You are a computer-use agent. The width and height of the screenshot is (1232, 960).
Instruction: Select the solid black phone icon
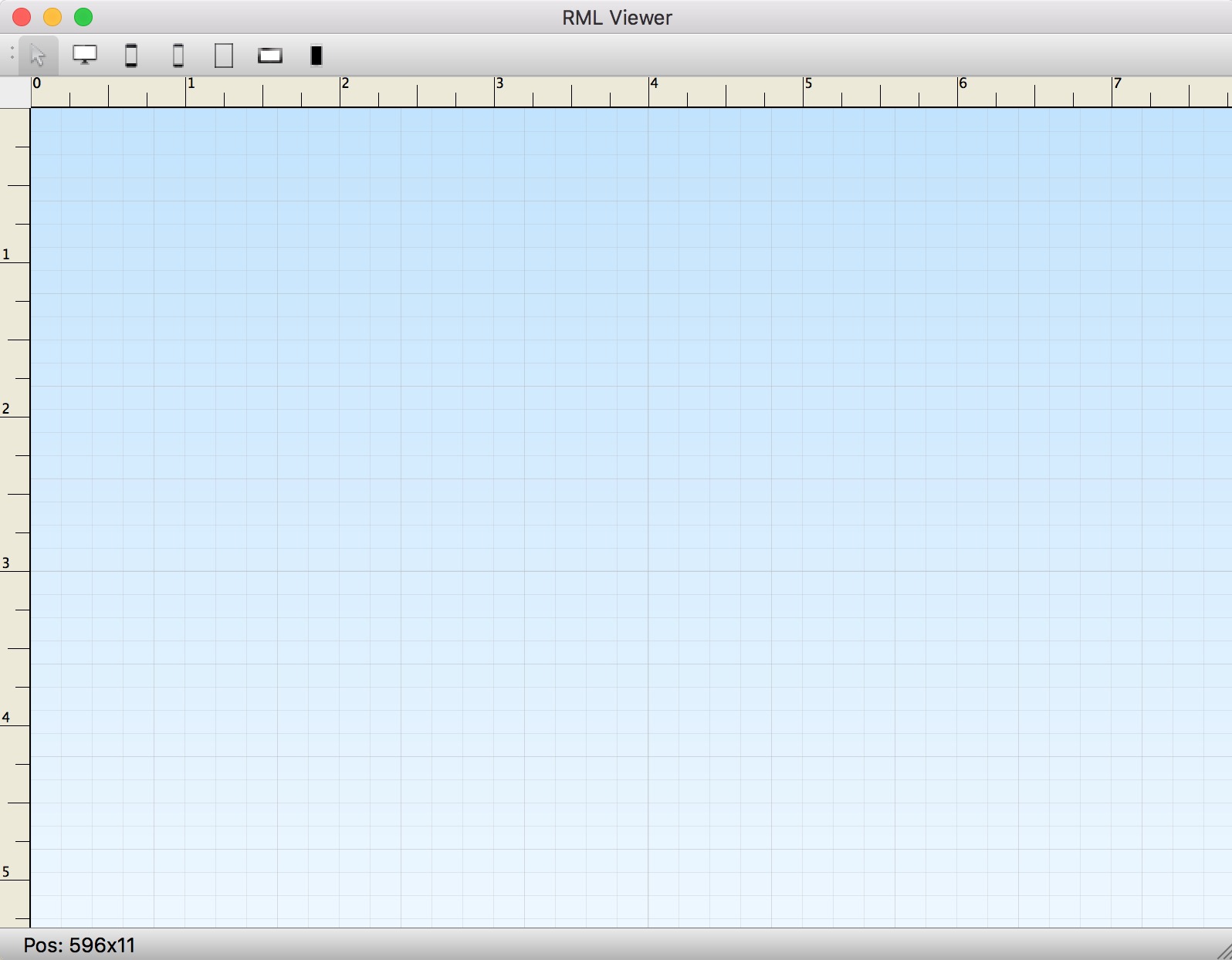pos(316,56)
